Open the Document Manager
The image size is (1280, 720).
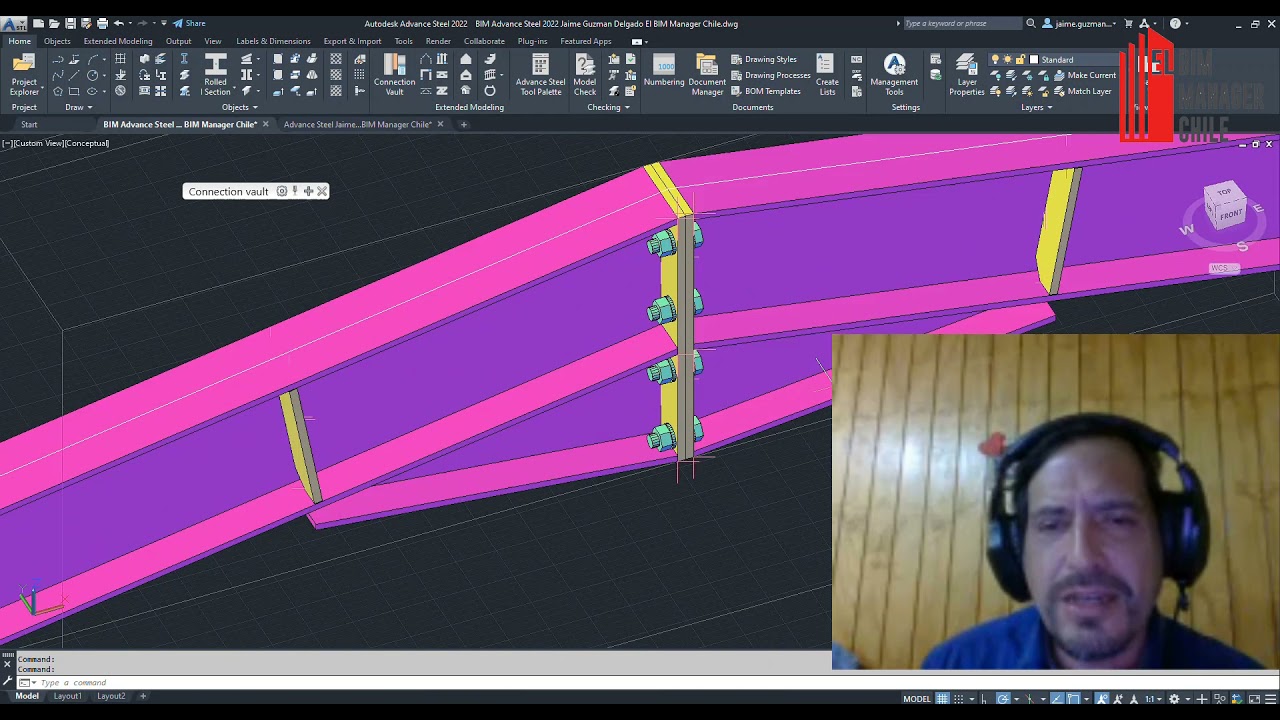[x=707, y=75]
